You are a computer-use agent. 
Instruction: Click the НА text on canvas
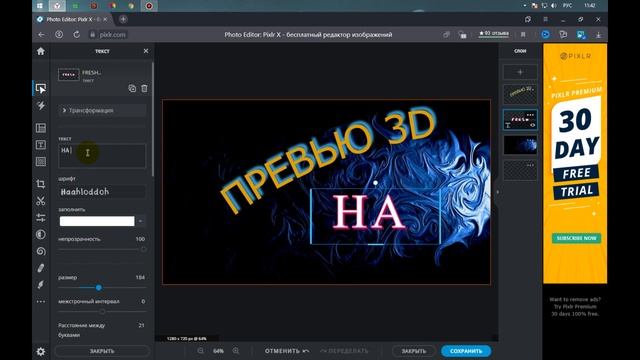370,213
